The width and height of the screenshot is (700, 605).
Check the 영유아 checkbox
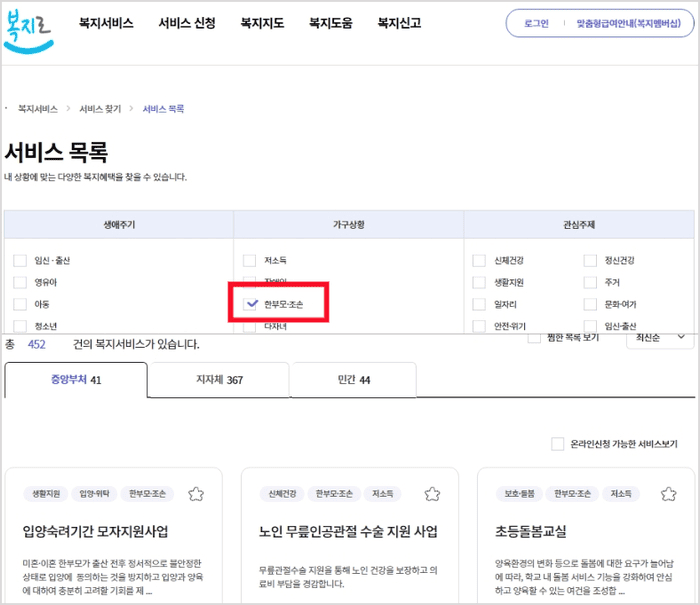(20, 282)
